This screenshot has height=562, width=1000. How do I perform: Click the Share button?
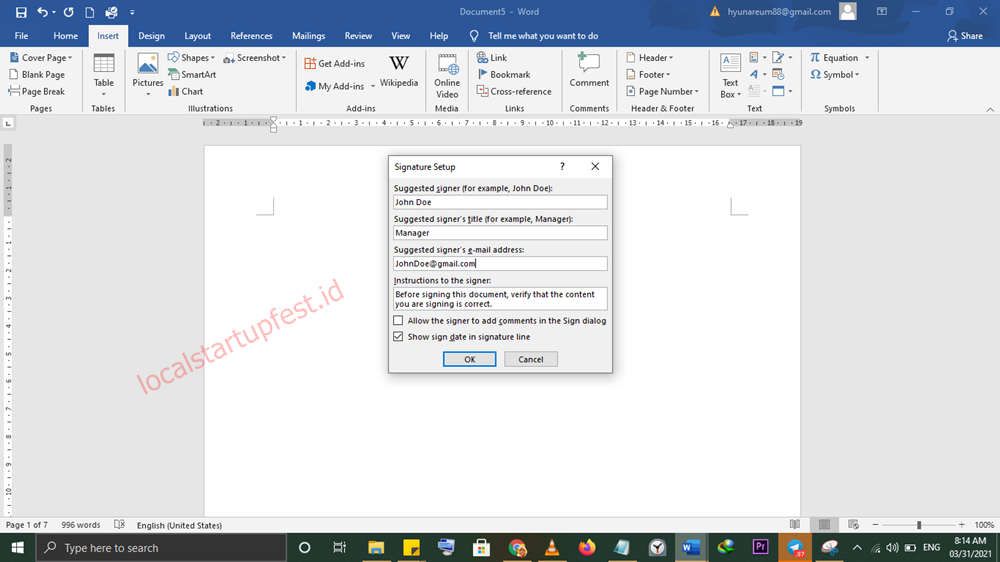[x=965, y=36]
